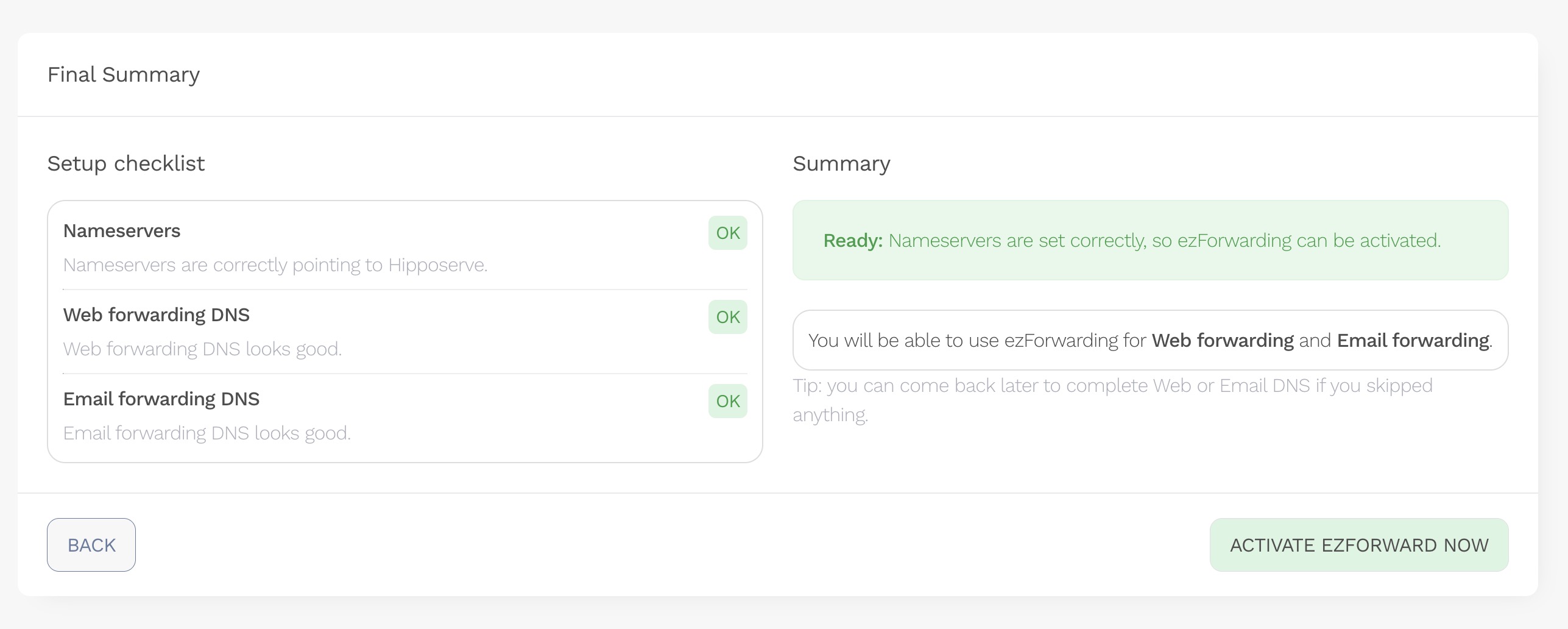
Task: Click the Final Summary heading
Action: coord(124,74)
